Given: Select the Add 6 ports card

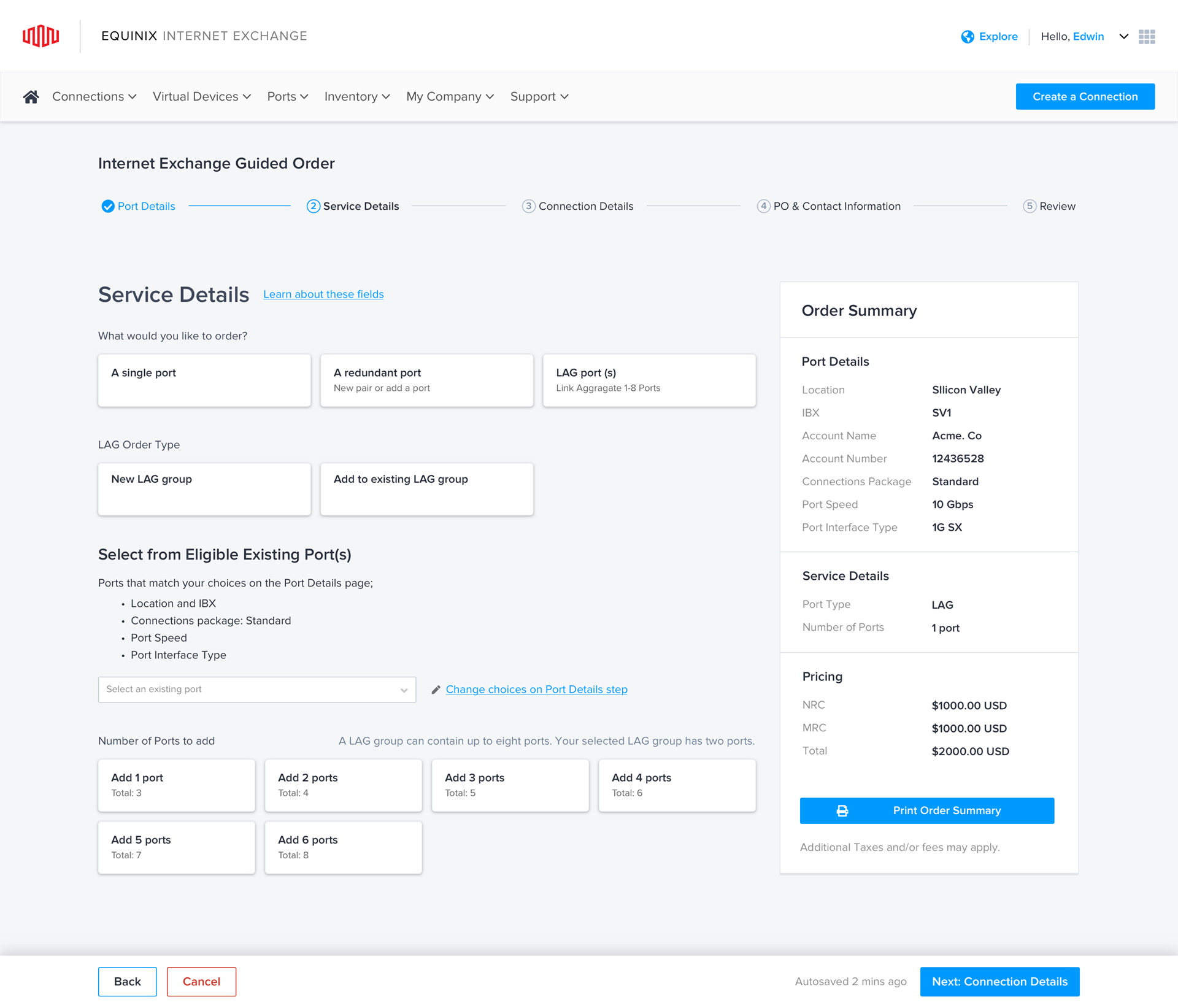Looking at the screenshot, I should point(344,848).
